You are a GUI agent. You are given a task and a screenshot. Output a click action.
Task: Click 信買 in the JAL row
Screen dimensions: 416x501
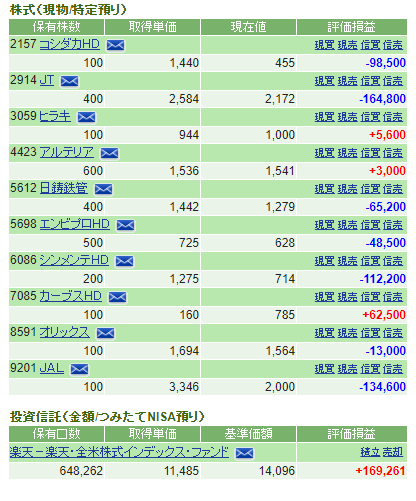370,369
